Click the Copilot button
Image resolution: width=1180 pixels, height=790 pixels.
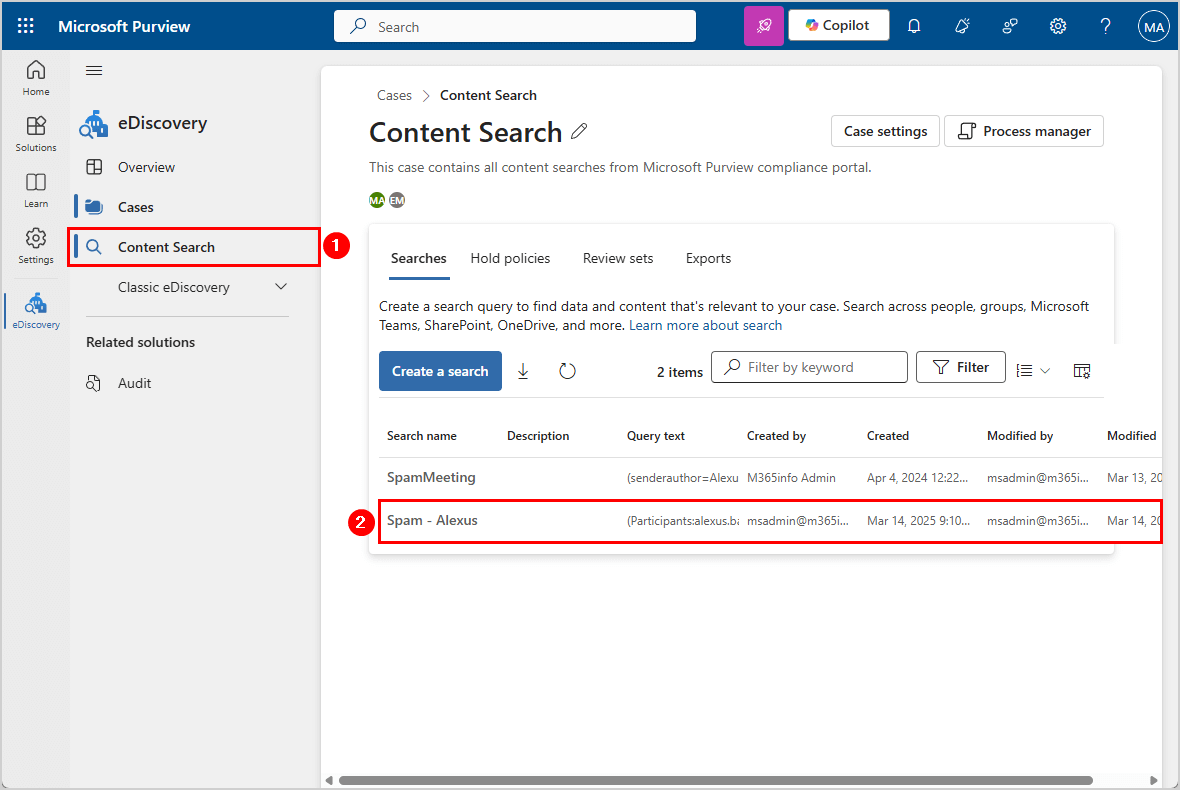pos(838,25)
